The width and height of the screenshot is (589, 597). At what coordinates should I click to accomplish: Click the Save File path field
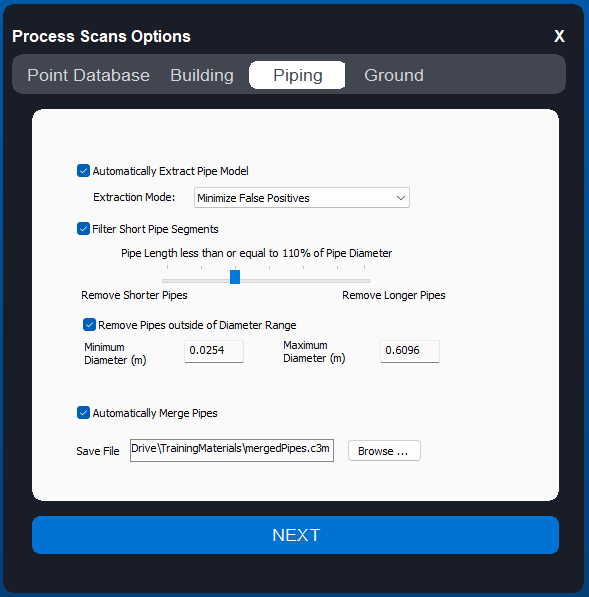click(232, 450)
